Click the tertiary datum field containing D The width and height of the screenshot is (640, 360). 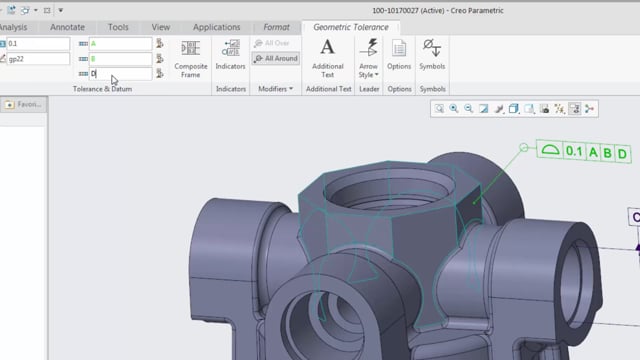(x=120, y=73)
